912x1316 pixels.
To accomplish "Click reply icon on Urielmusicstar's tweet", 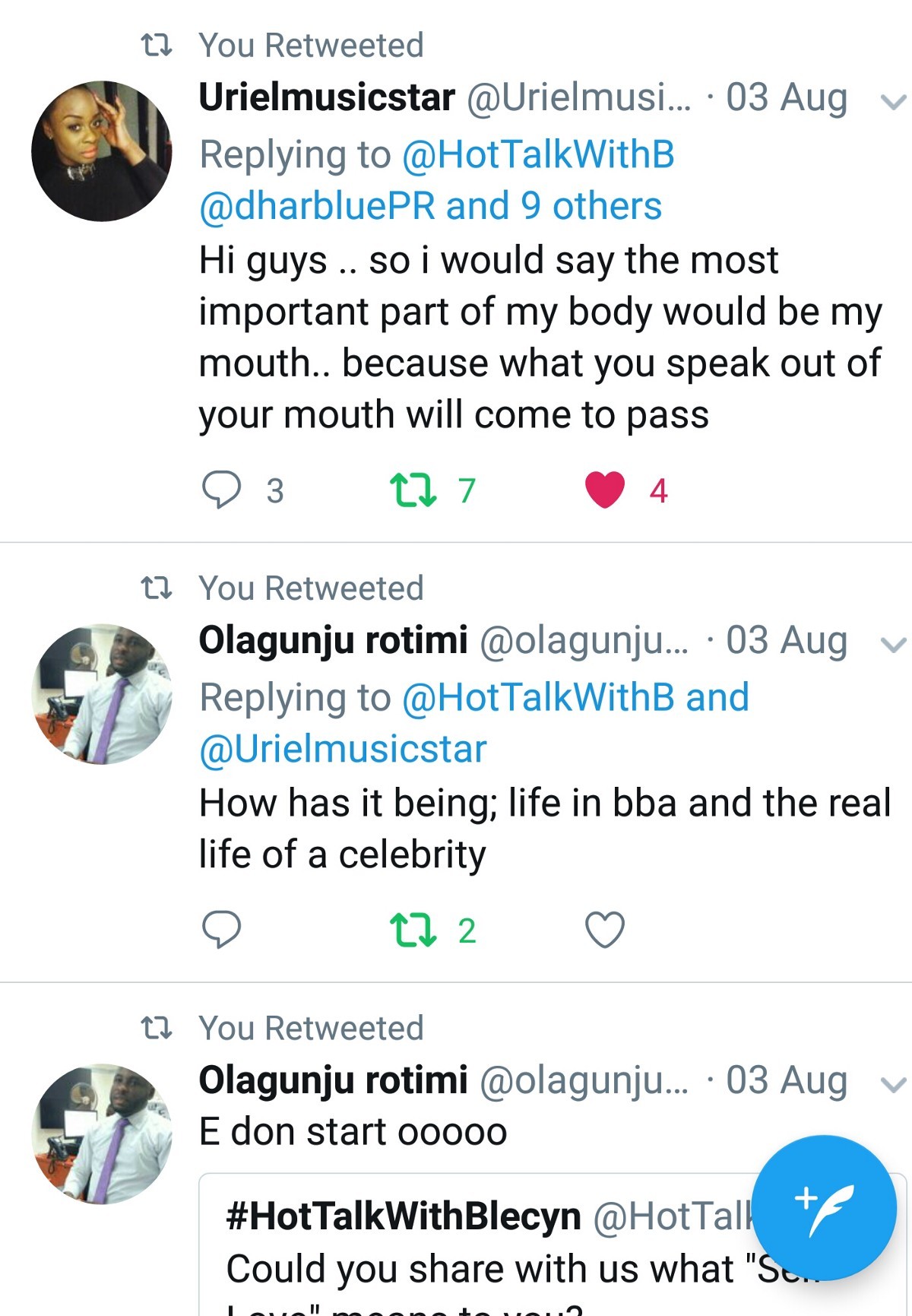I will [221, 490].
